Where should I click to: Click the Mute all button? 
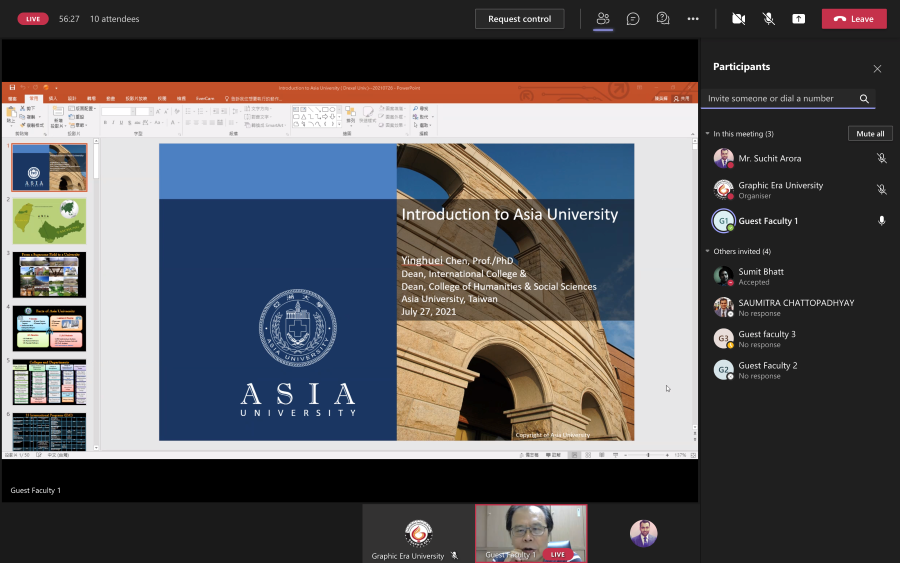tap(870, 134)
